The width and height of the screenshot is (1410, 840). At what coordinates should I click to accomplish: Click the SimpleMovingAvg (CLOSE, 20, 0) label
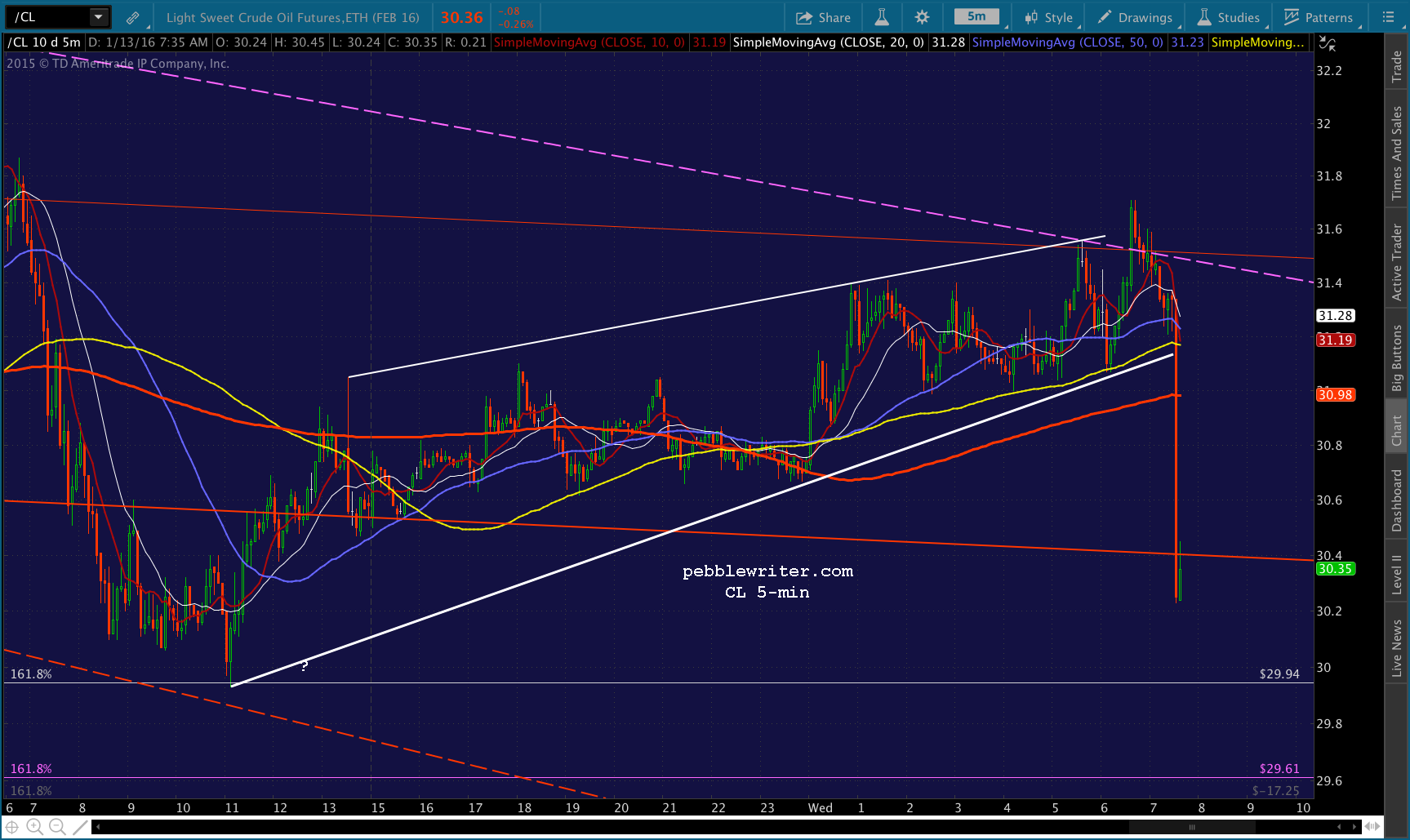(x=828, y=42)
